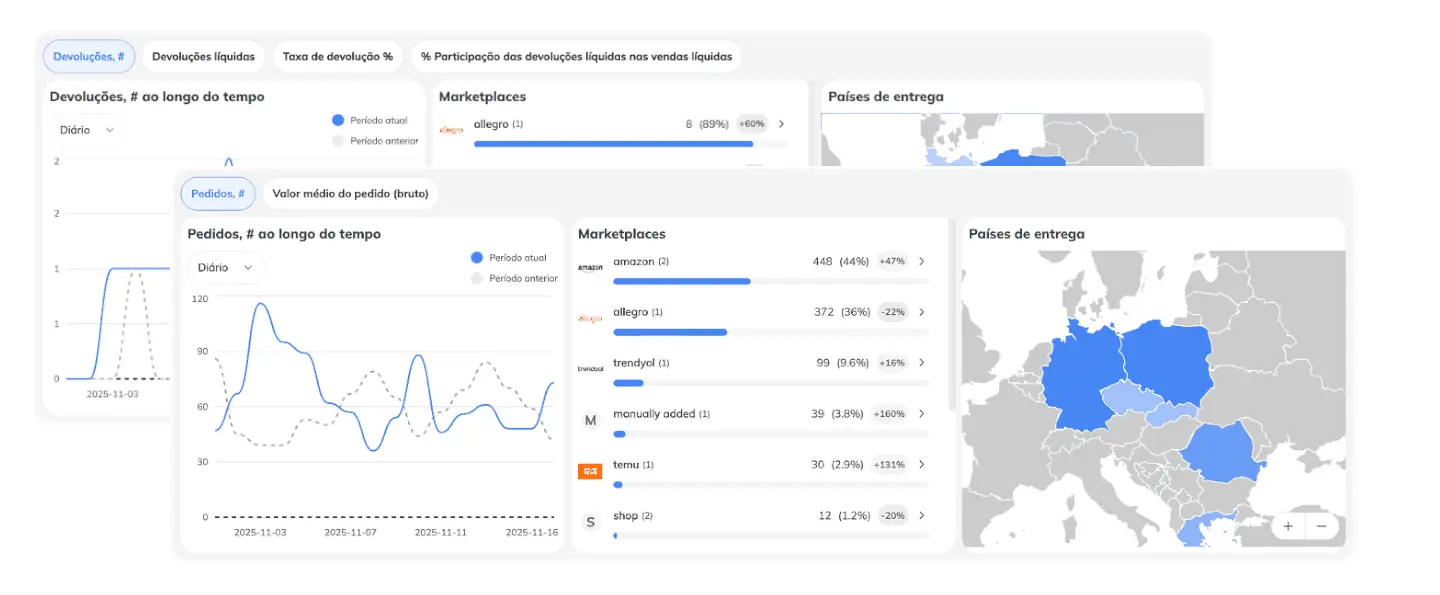Click the Allegro marketplace icon in Pedidos panel

point(590,316)
